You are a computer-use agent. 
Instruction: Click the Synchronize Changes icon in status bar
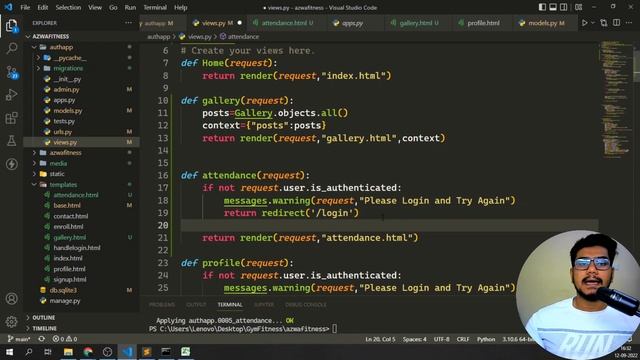coord(42,339)
